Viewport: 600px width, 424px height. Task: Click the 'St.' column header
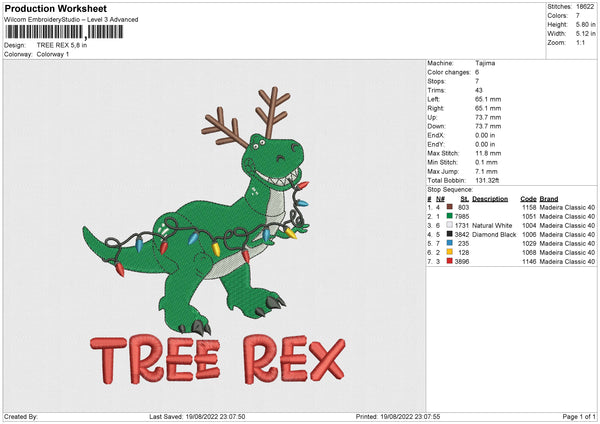click(x=465, y=199)
